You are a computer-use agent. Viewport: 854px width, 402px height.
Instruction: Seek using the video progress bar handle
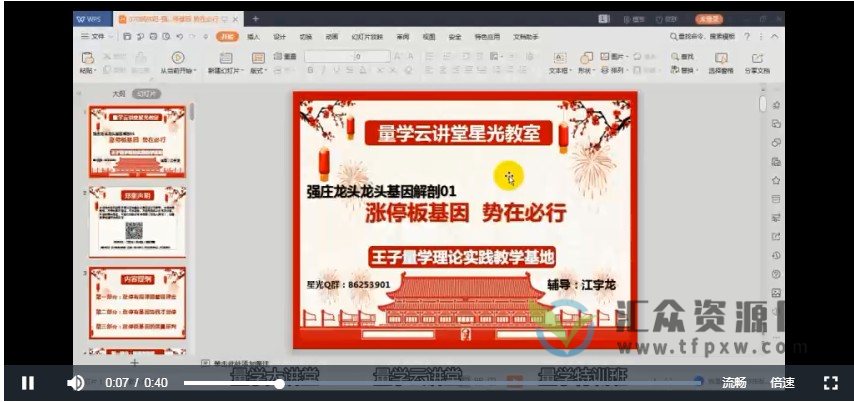point(279,383)
